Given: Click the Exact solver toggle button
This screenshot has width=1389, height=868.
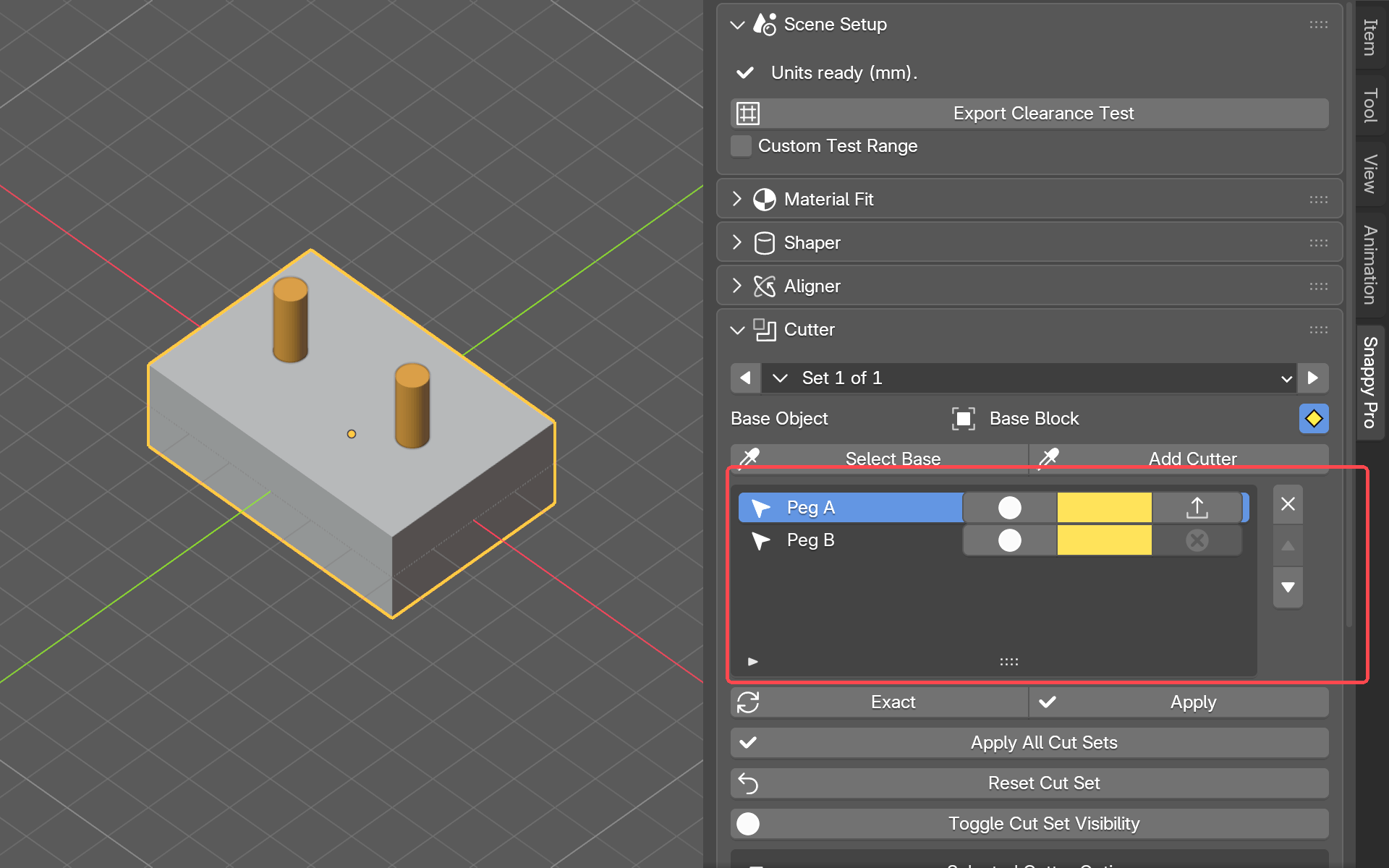Looking at the screenshot, I should (x=879, y=702).
